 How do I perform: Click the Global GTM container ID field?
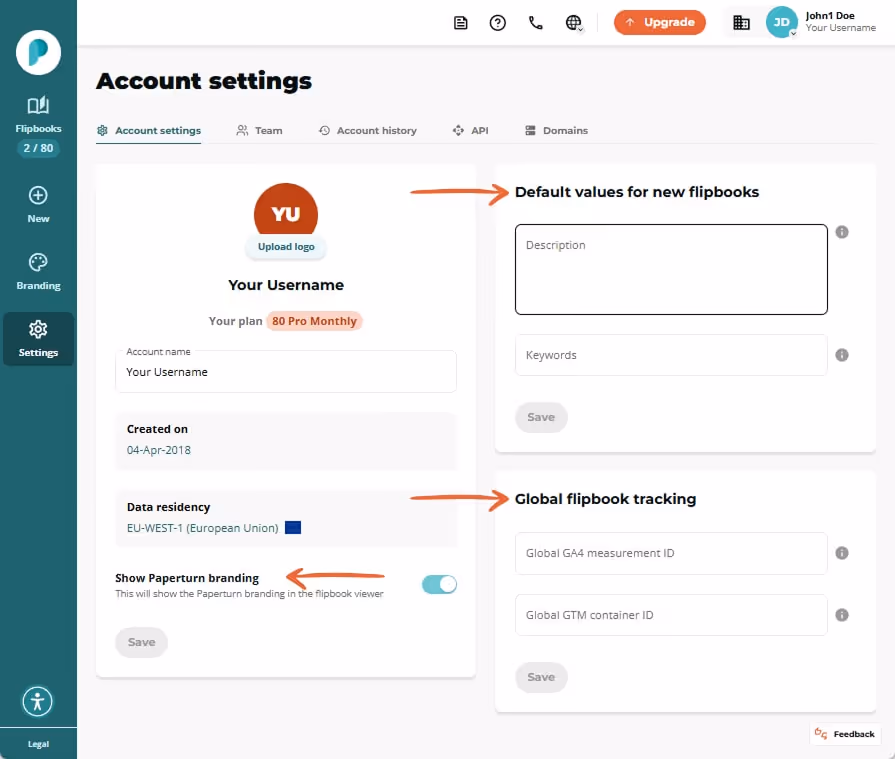click(671, 615)
